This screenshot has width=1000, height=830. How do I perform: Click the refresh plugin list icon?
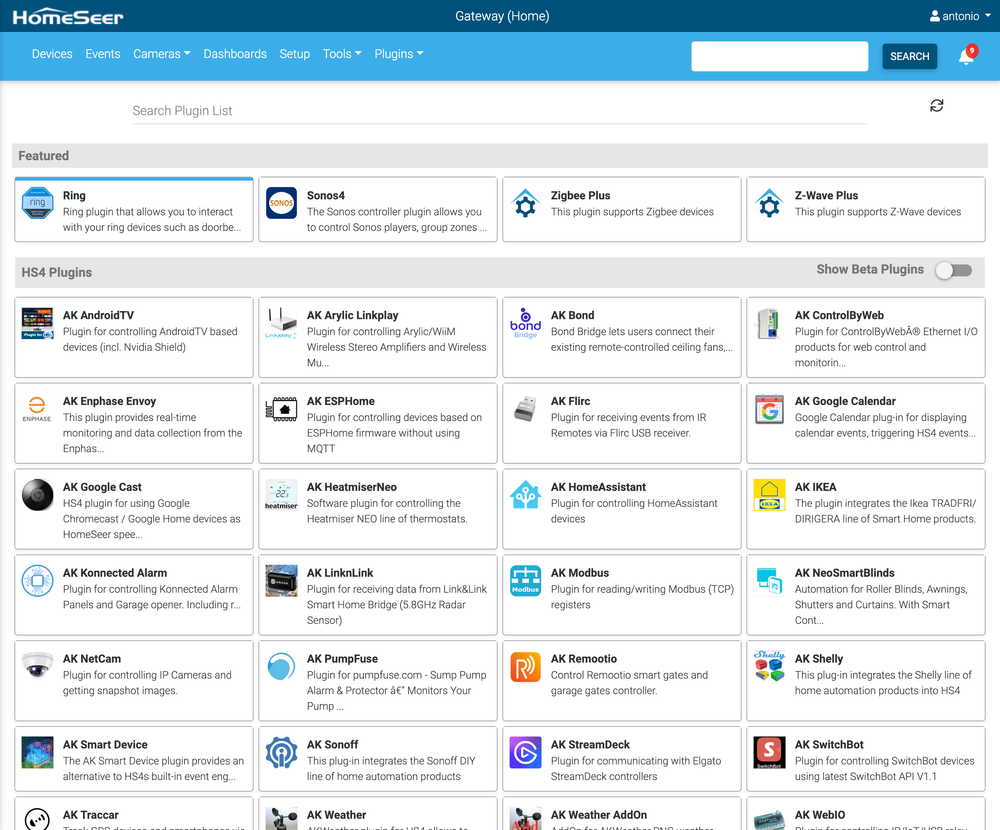936,106
